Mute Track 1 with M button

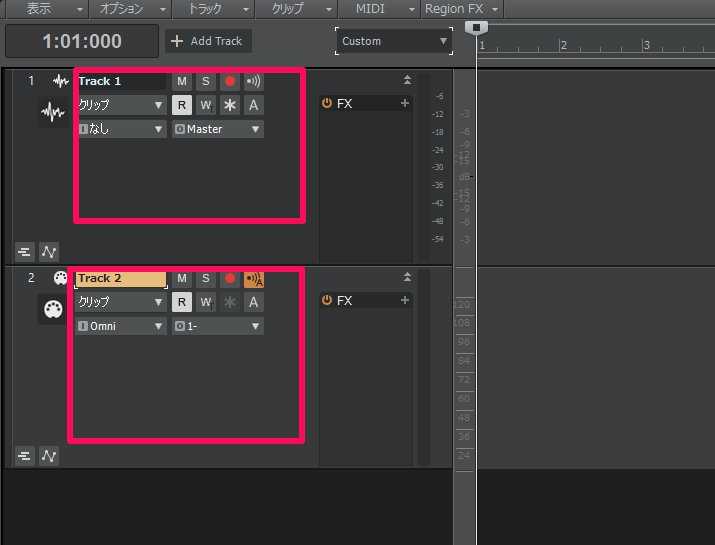click(181, 81)
